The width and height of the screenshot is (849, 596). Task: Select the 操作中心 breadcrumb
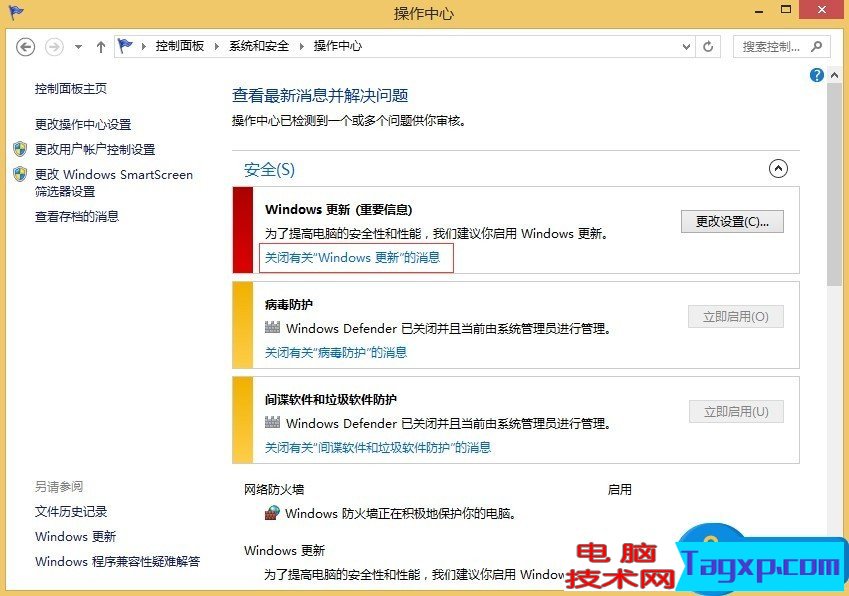[x=338, y=46]
